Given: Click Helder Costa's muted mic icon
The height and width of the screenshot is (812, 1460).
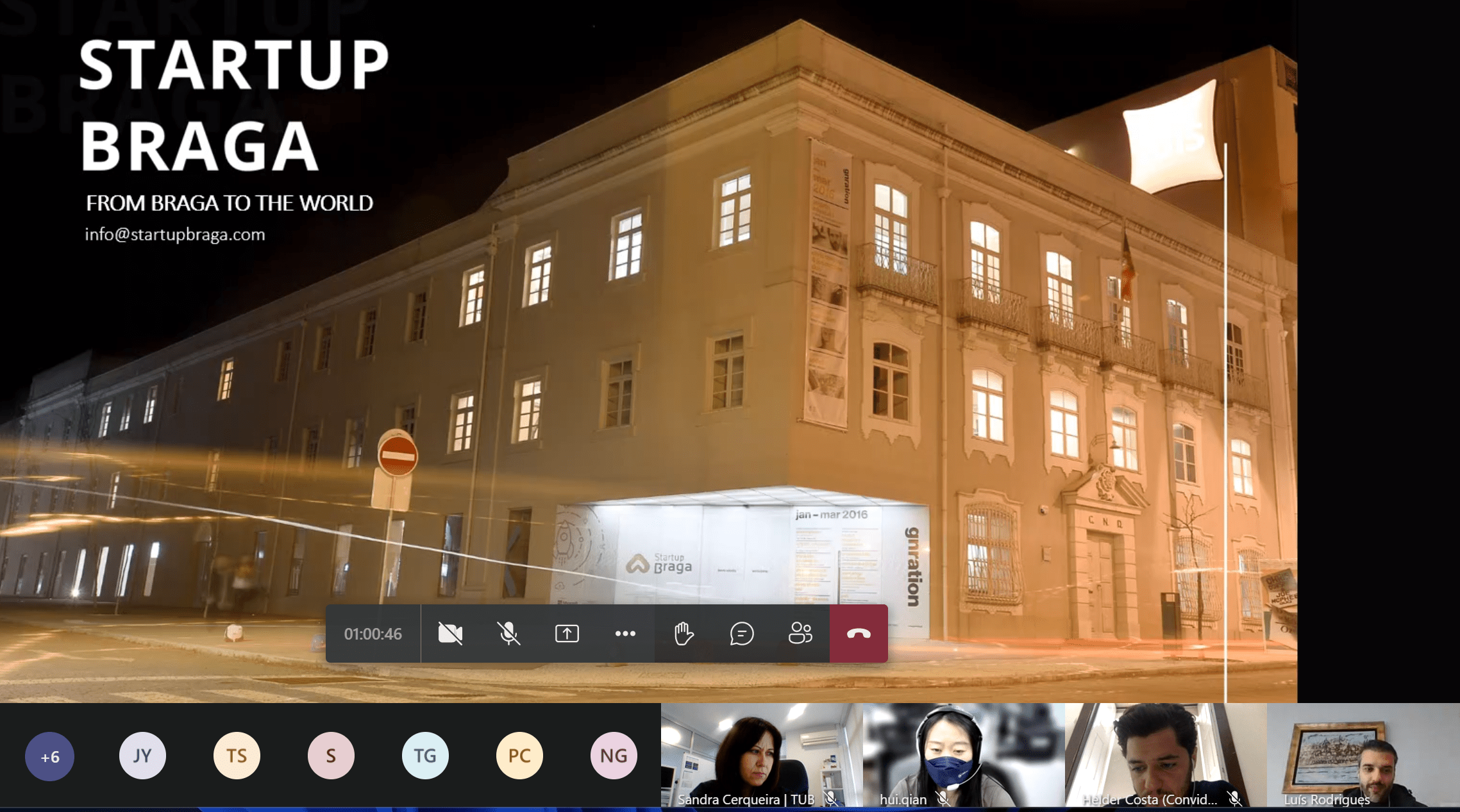Looking at the screenshot, I should click(1234, 799).
